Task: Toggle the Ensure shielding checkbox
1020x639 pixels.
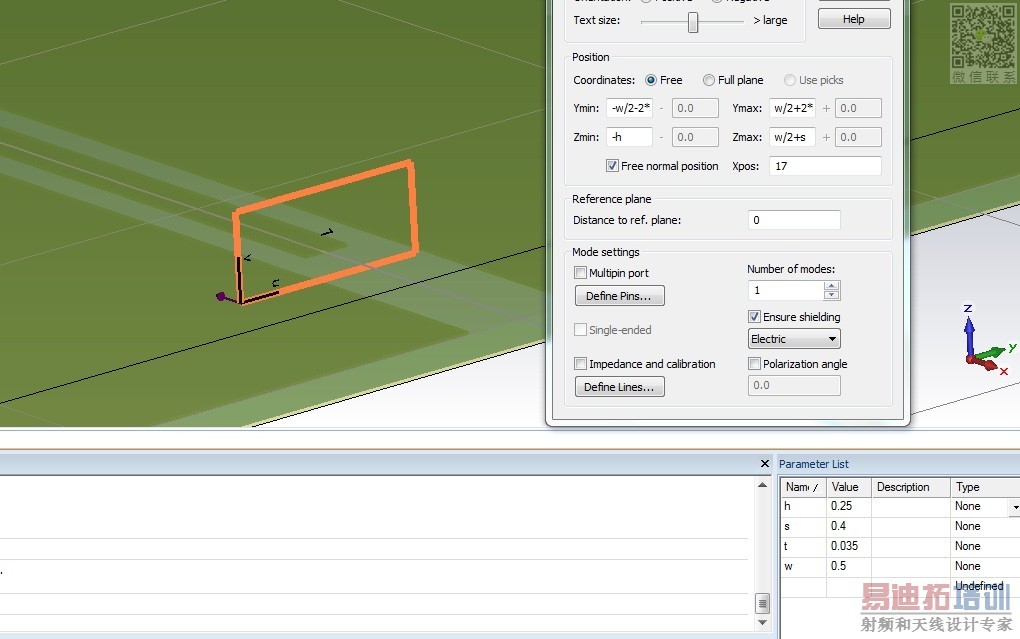Action: click(754, 317)
